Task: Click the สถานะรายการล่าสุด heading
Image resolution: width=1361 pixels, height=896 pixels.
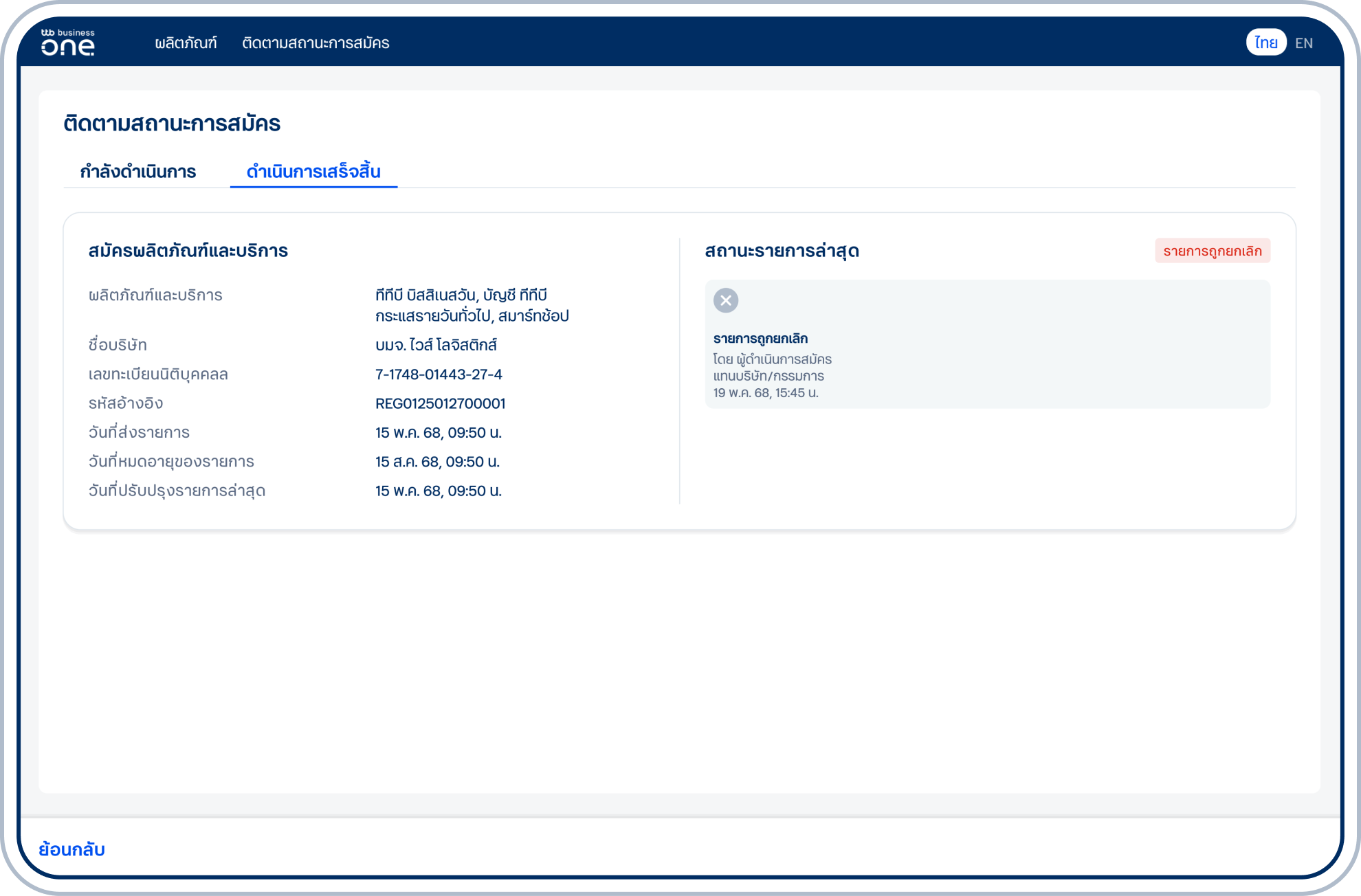Action: pyautogui.click(x=782, y=251)
